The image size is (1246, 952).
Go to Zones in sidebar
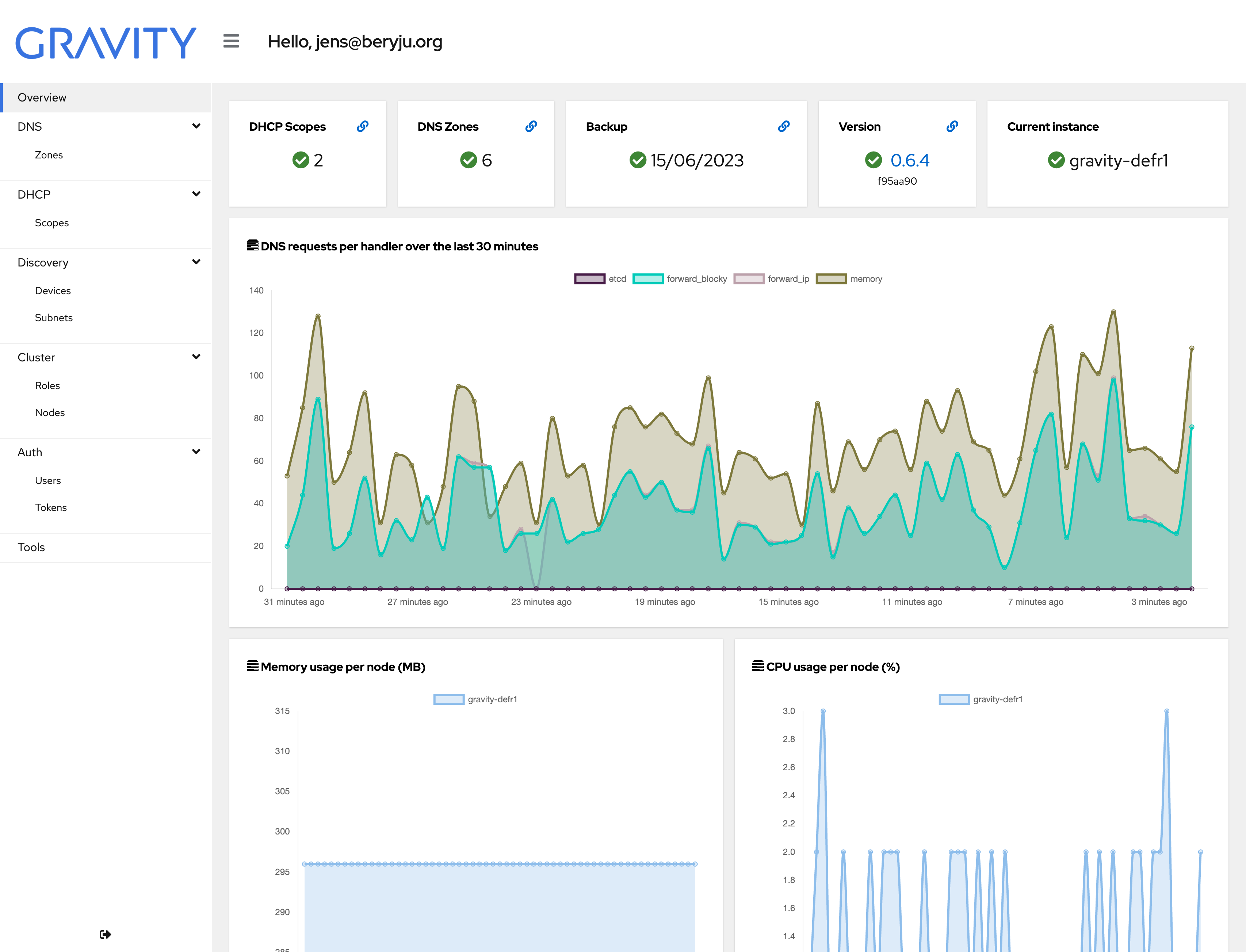49,155
